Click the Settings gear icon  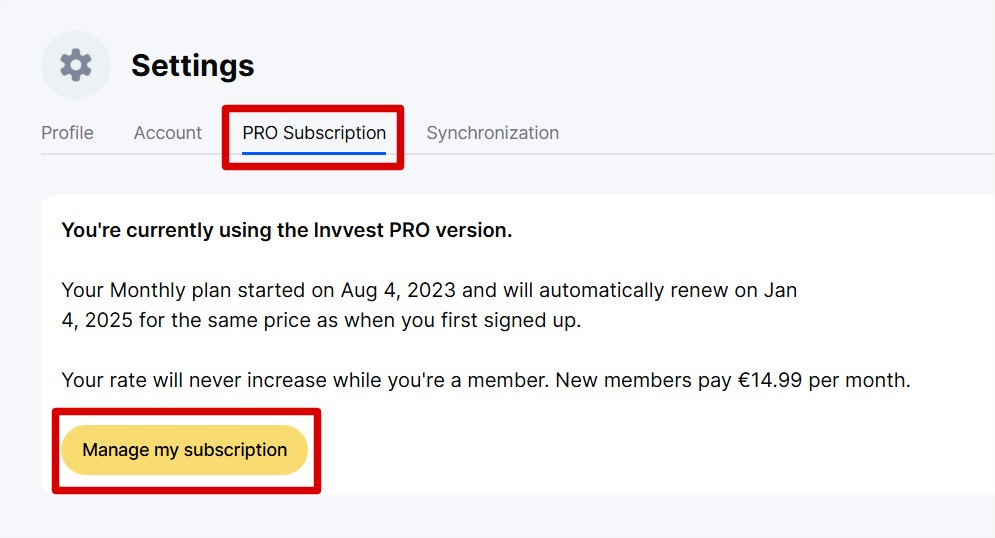coord(76,65)
